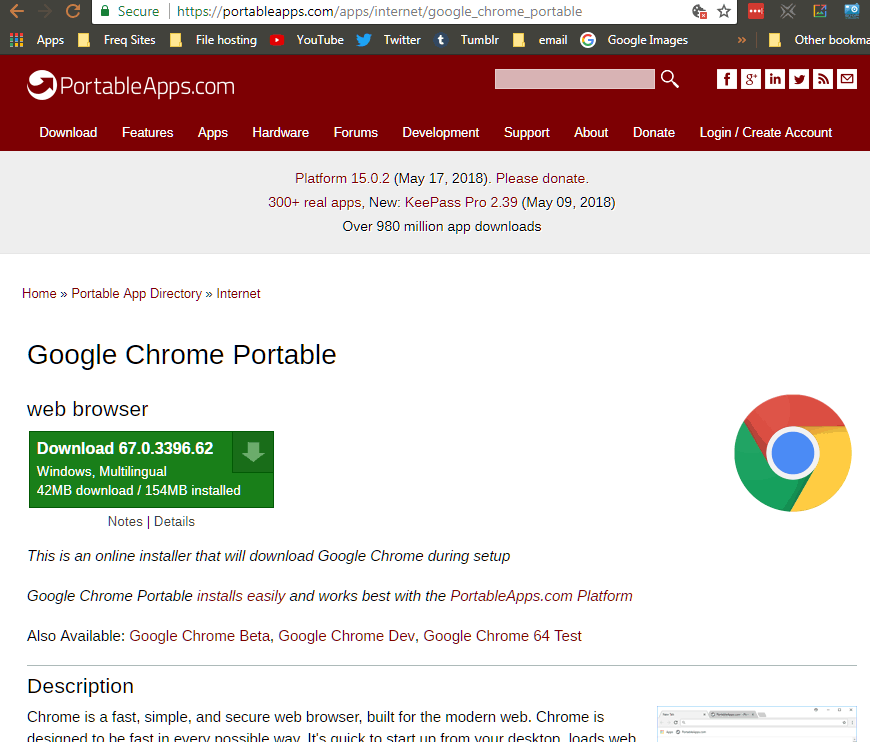
Task: Click the Please donate link
Action: [x=541, y=178]
